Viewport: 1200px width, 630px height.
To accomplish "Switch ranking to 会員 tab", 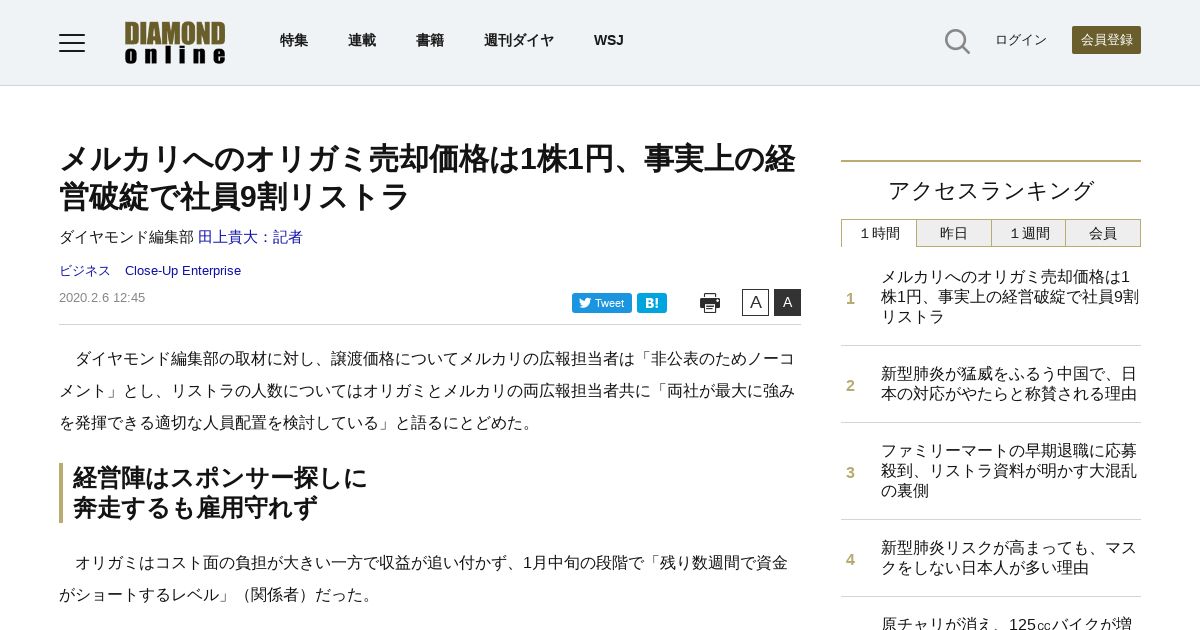I will tap(1103, 233).
